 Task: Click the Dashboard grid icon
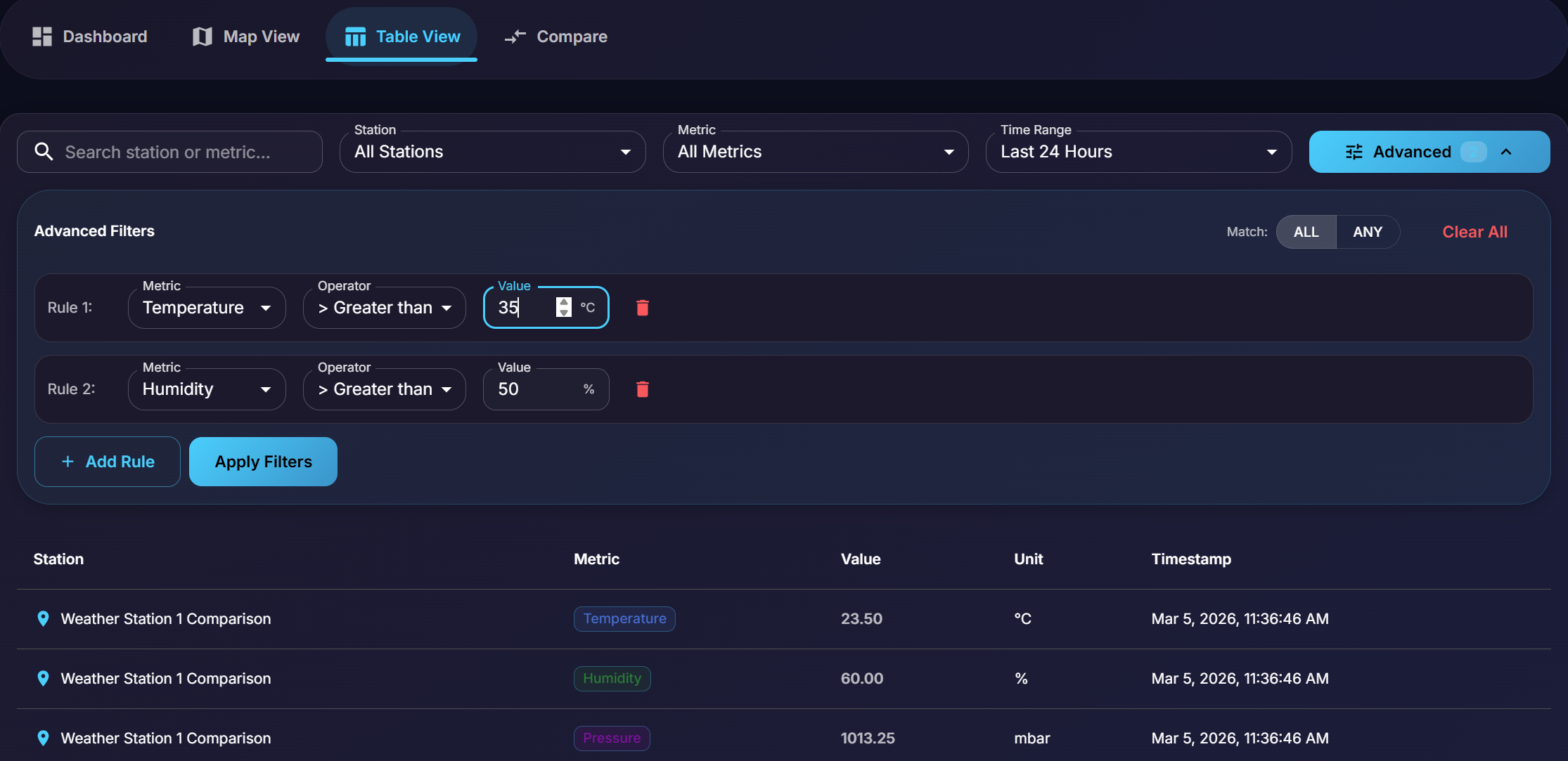(x=42, y=37)
